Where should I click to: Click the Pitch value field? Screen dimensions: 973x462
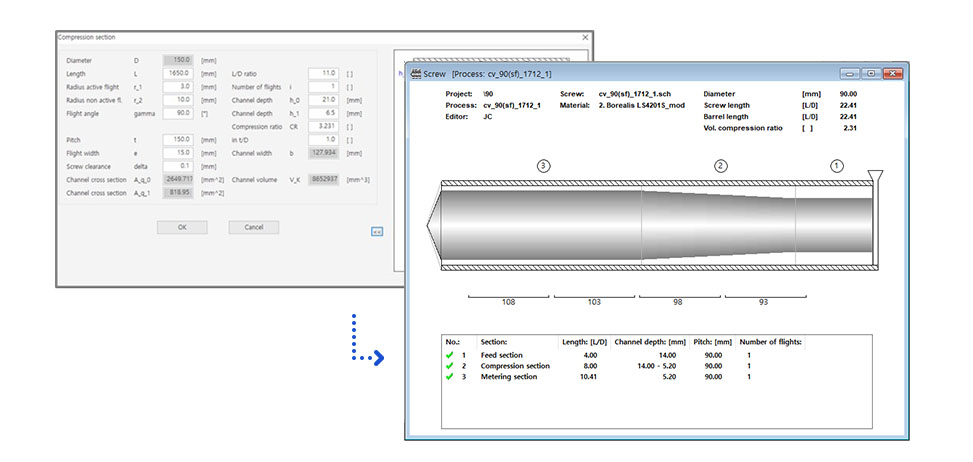point(177,139)
